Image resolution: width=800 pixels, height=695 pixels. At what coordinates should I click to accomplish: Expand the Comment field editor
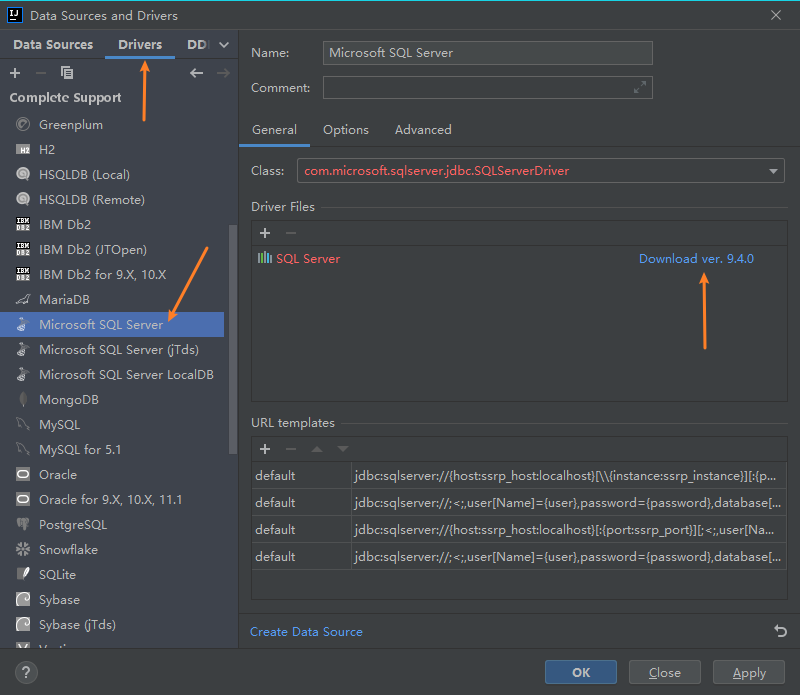click(x=640, y=88)
